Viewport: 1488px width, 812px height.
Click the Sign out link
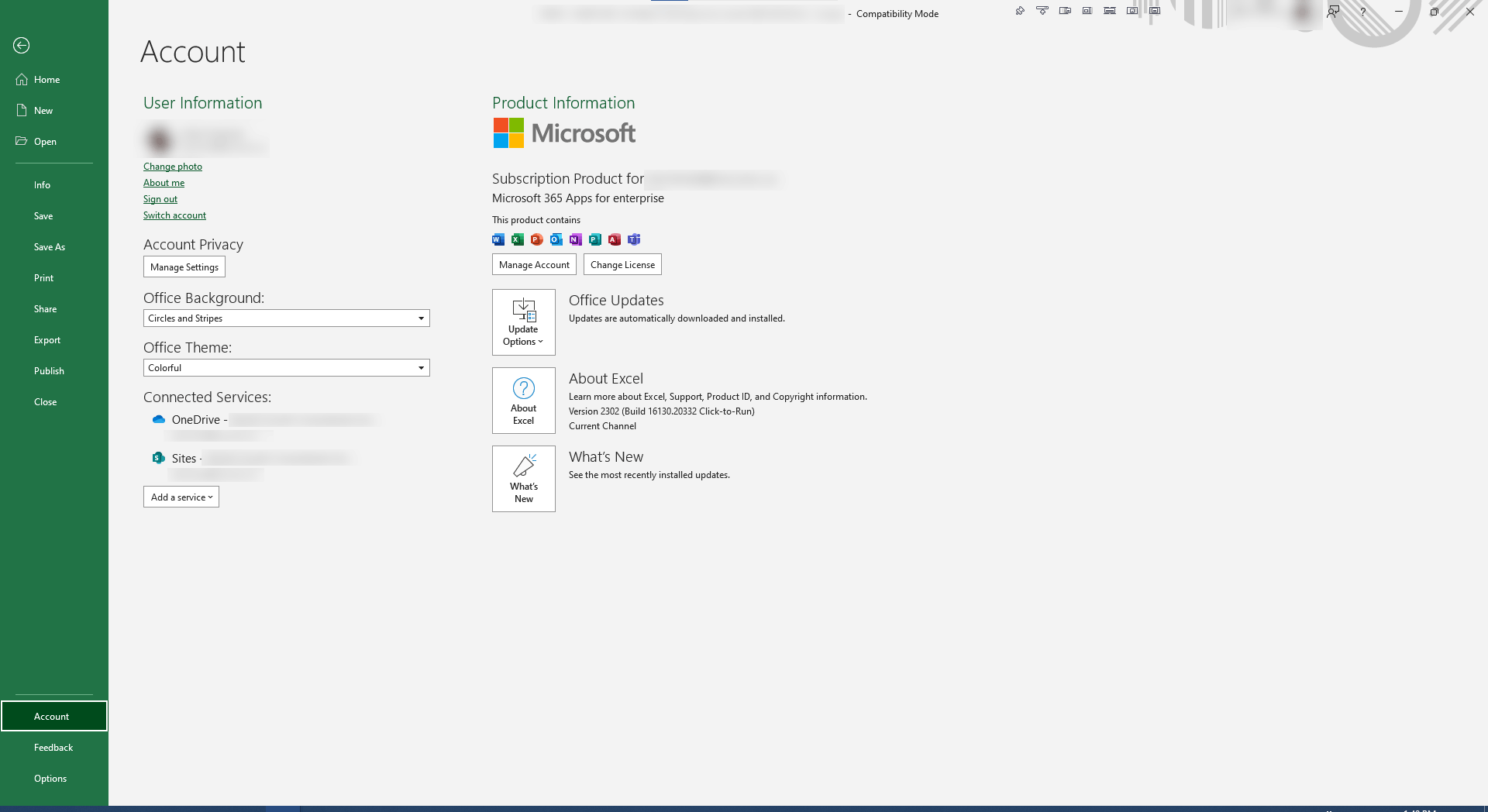(x=160, y=199)
